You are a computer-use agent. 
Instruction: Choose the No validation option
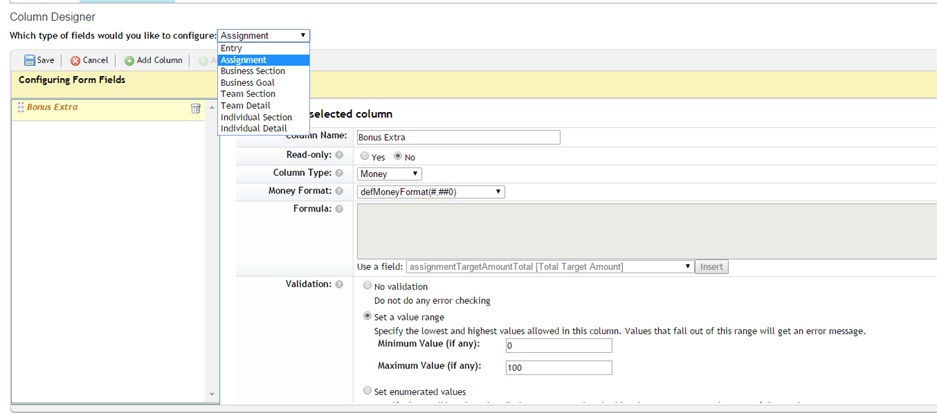tap(368, 286)
